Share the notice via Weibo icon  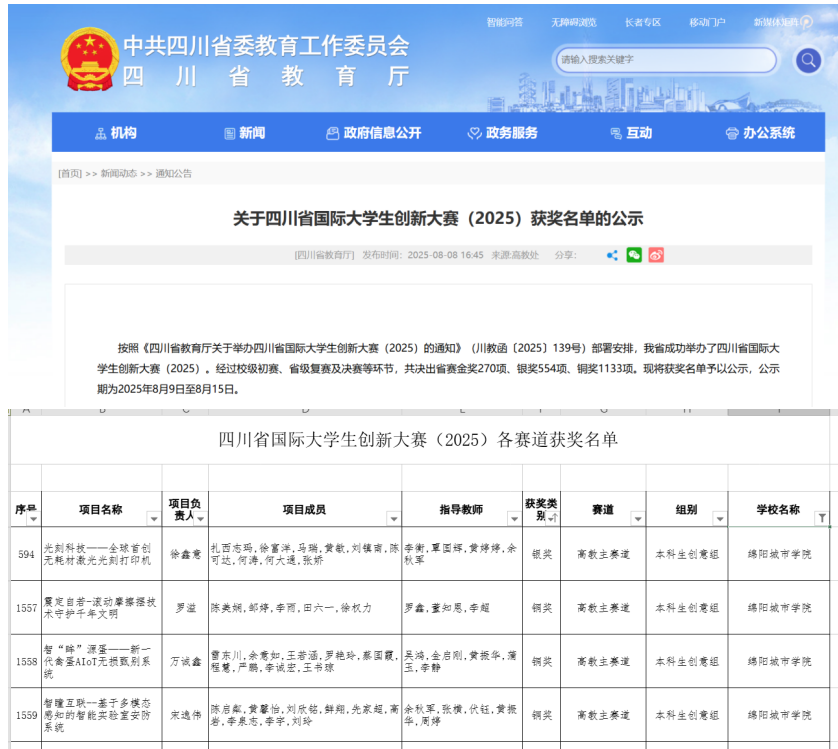(656, 255)
